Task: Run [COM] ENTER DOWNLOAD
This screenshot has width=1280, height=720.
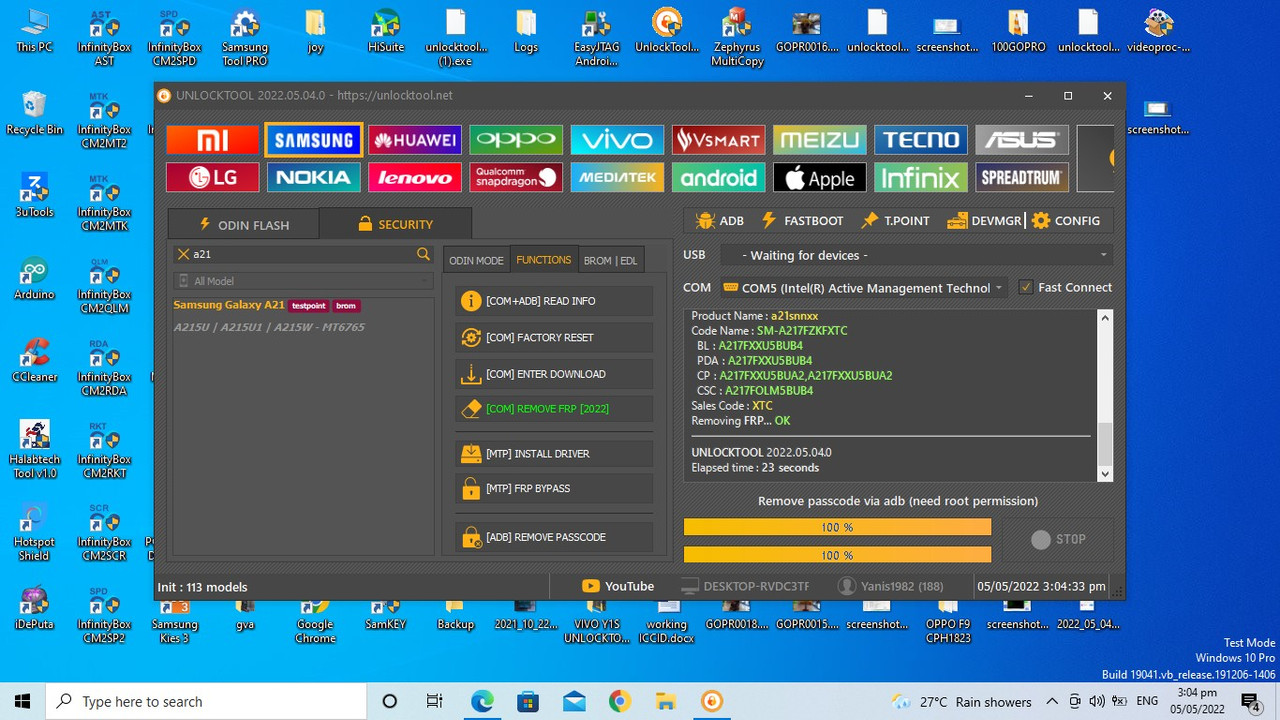Action: pos(554,374)
